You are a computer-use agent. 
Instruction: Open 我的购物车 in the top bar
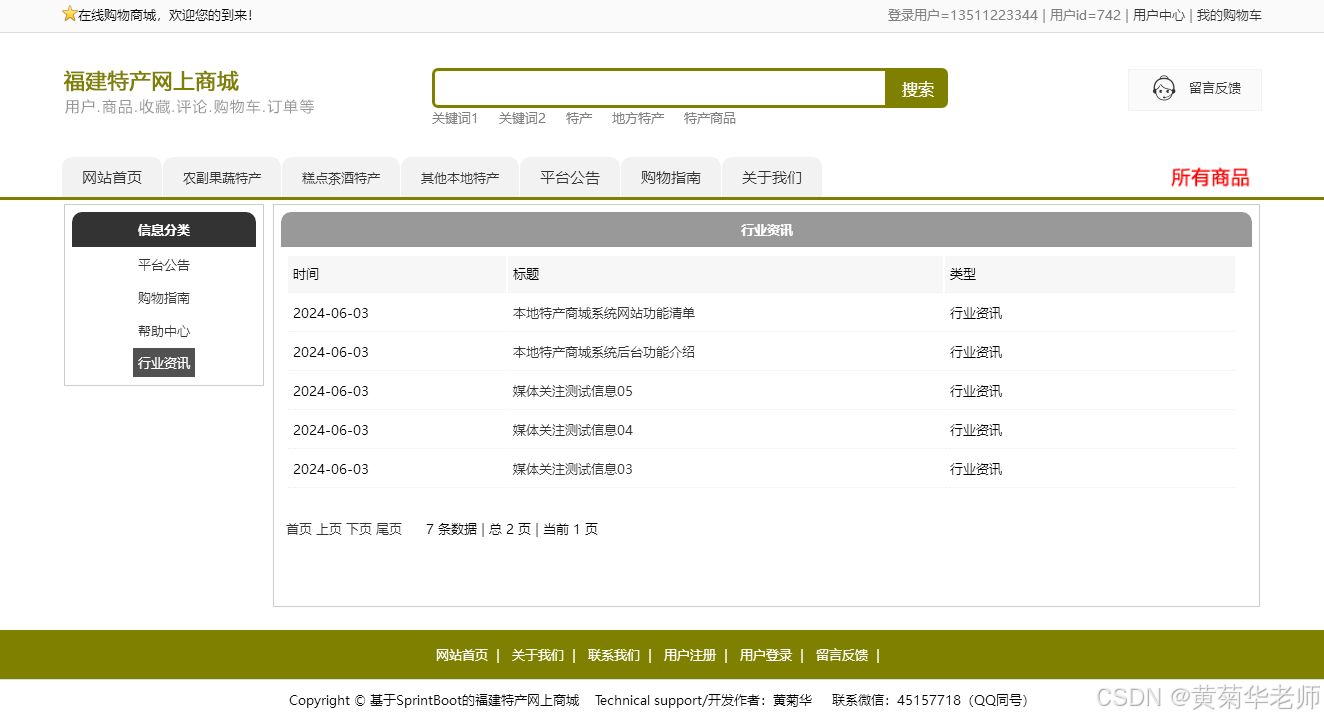(x=1229, y=15)
